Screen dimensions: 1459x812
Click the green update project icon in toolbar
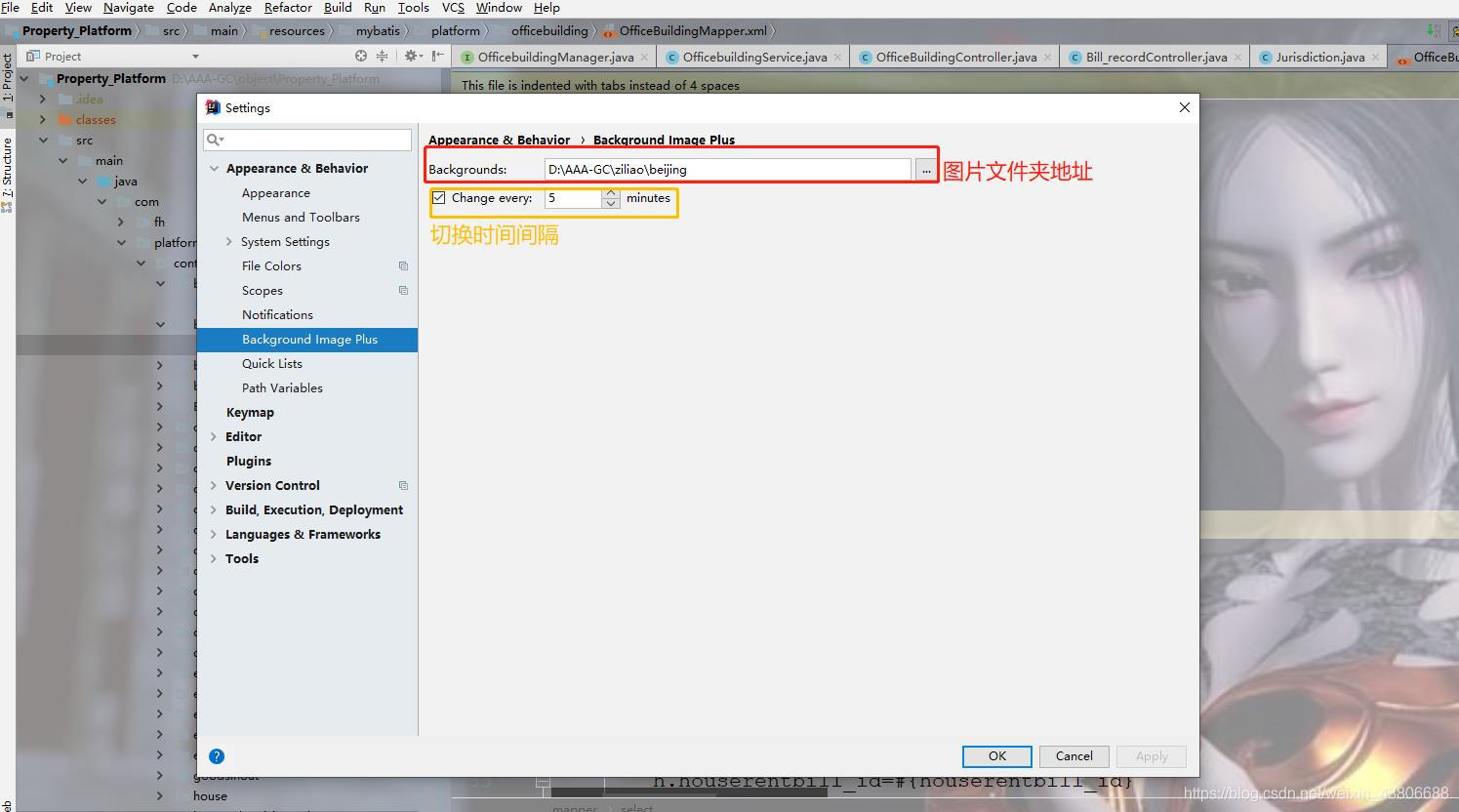1433,30
